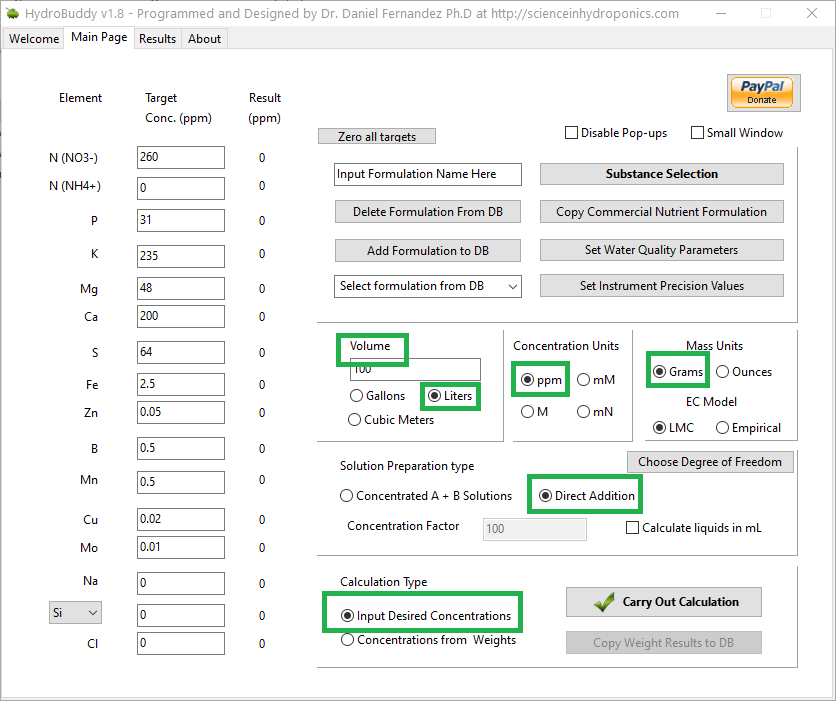This screenshot has height=701, width=836.
Task: Switch to the Results tab
Action: [157, 39]
